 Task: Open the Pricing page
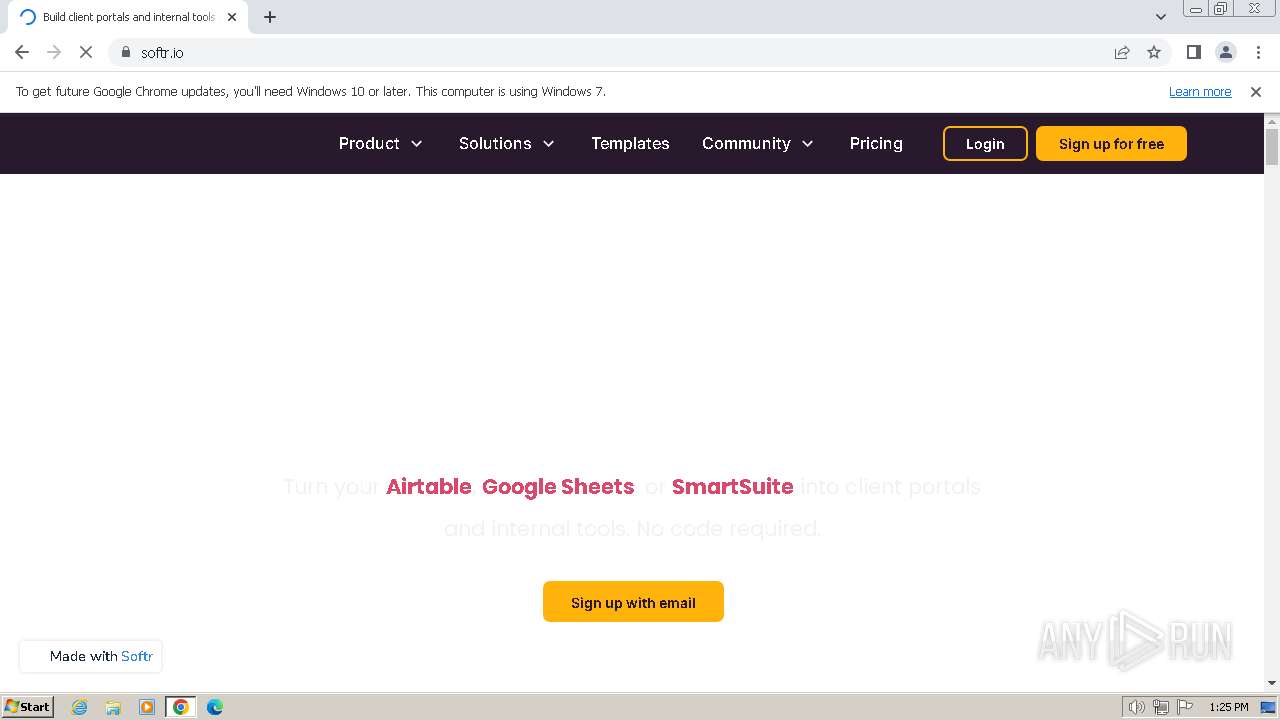click(x=876, y=143)
